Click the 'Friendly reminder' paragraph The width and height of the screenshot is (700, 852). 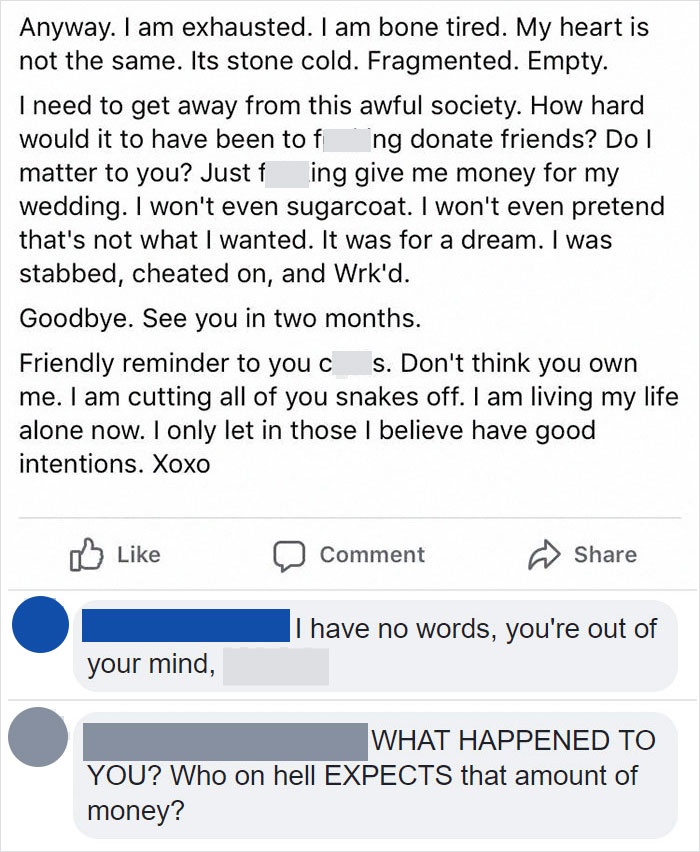(x=340, y=408)
